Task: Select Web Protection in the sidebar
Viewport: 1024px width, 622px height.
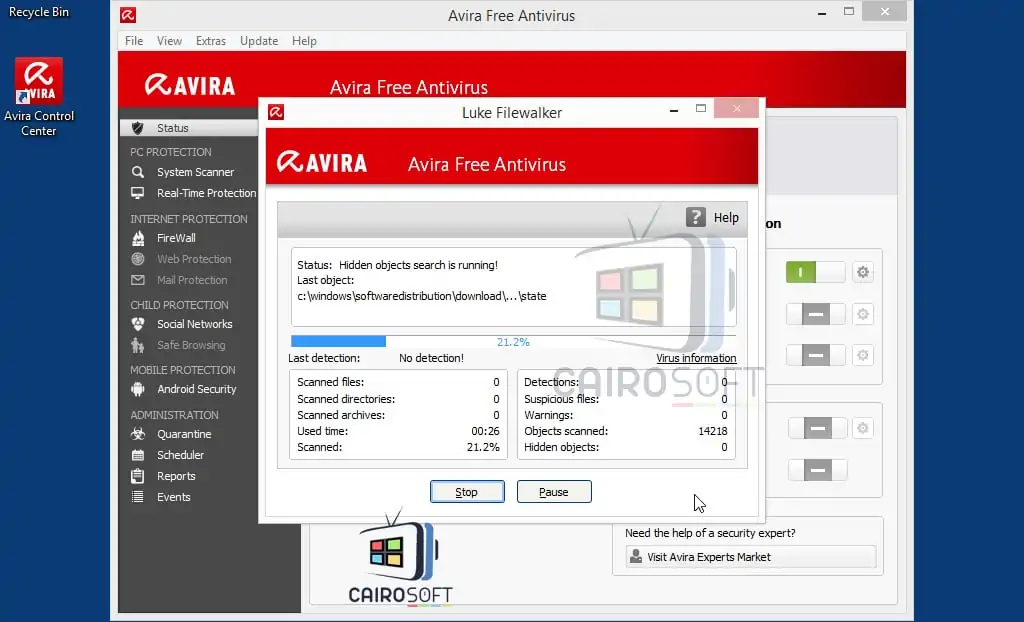Action: pyautogui.click(x=194, y=259)
